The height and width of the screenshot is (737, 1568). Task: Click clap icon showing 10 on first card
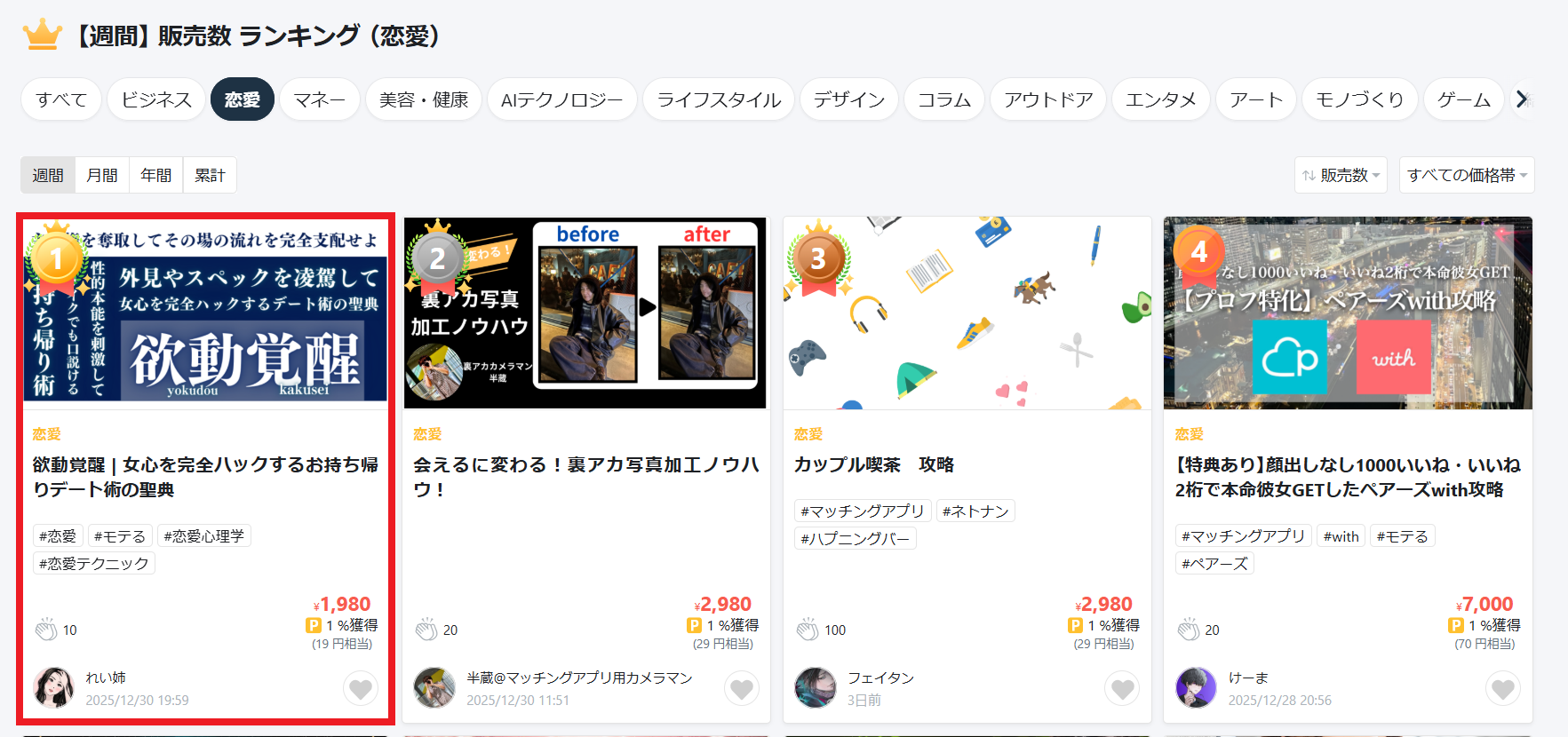(46, 630)
